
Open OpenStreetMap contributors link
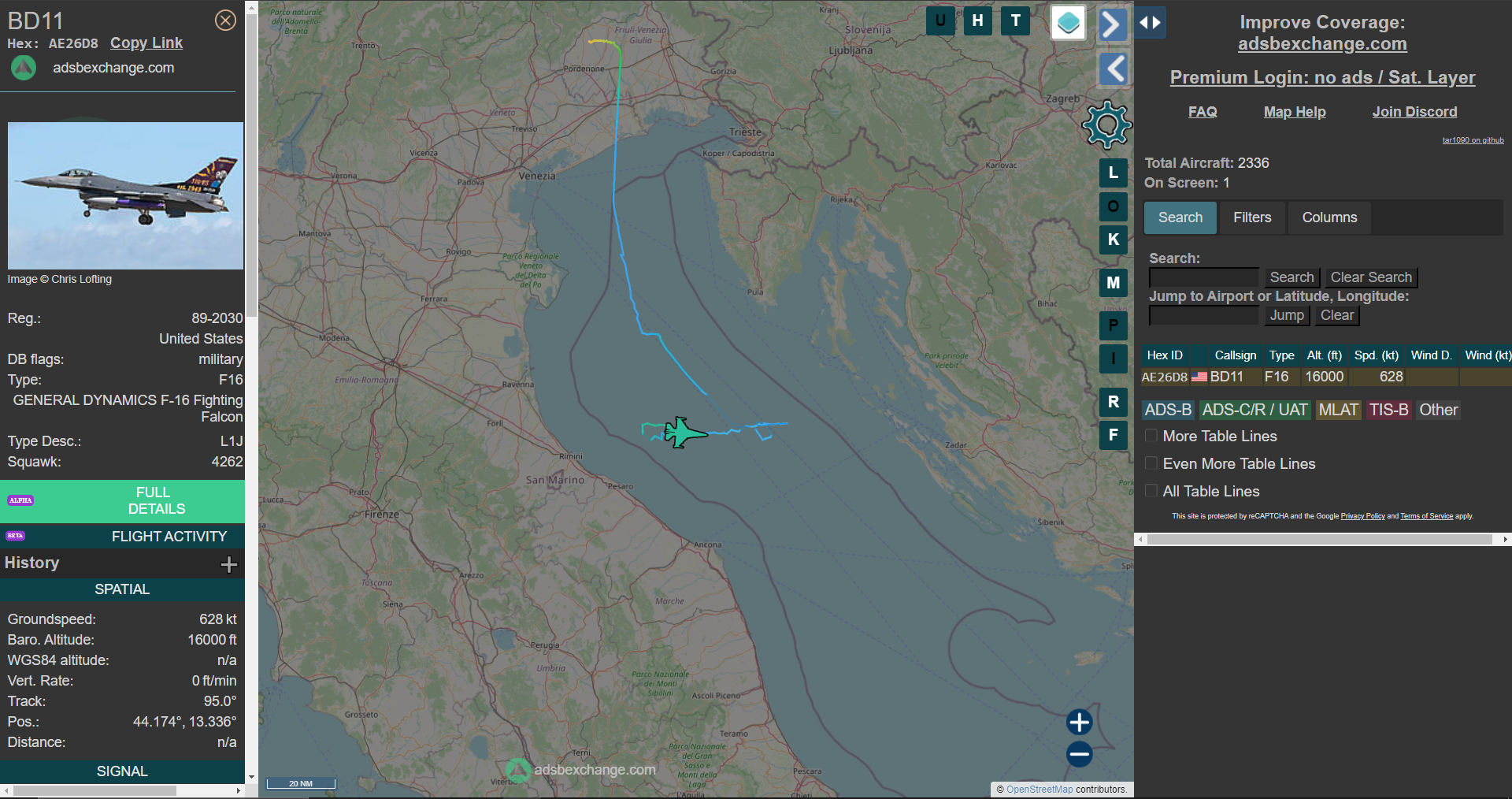tap(1039, 790)
